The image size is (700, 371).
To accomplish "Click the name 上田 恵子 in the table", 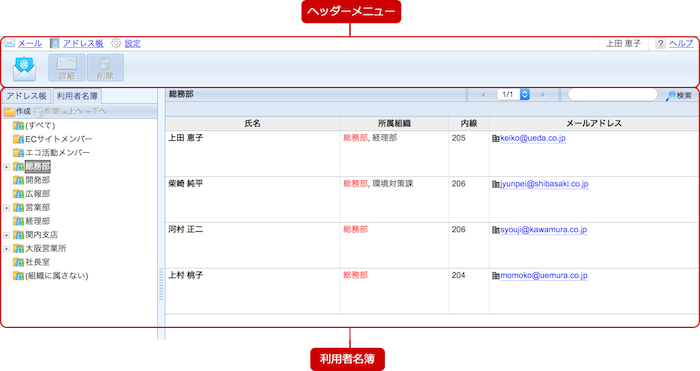I will [x=186, y=138].
